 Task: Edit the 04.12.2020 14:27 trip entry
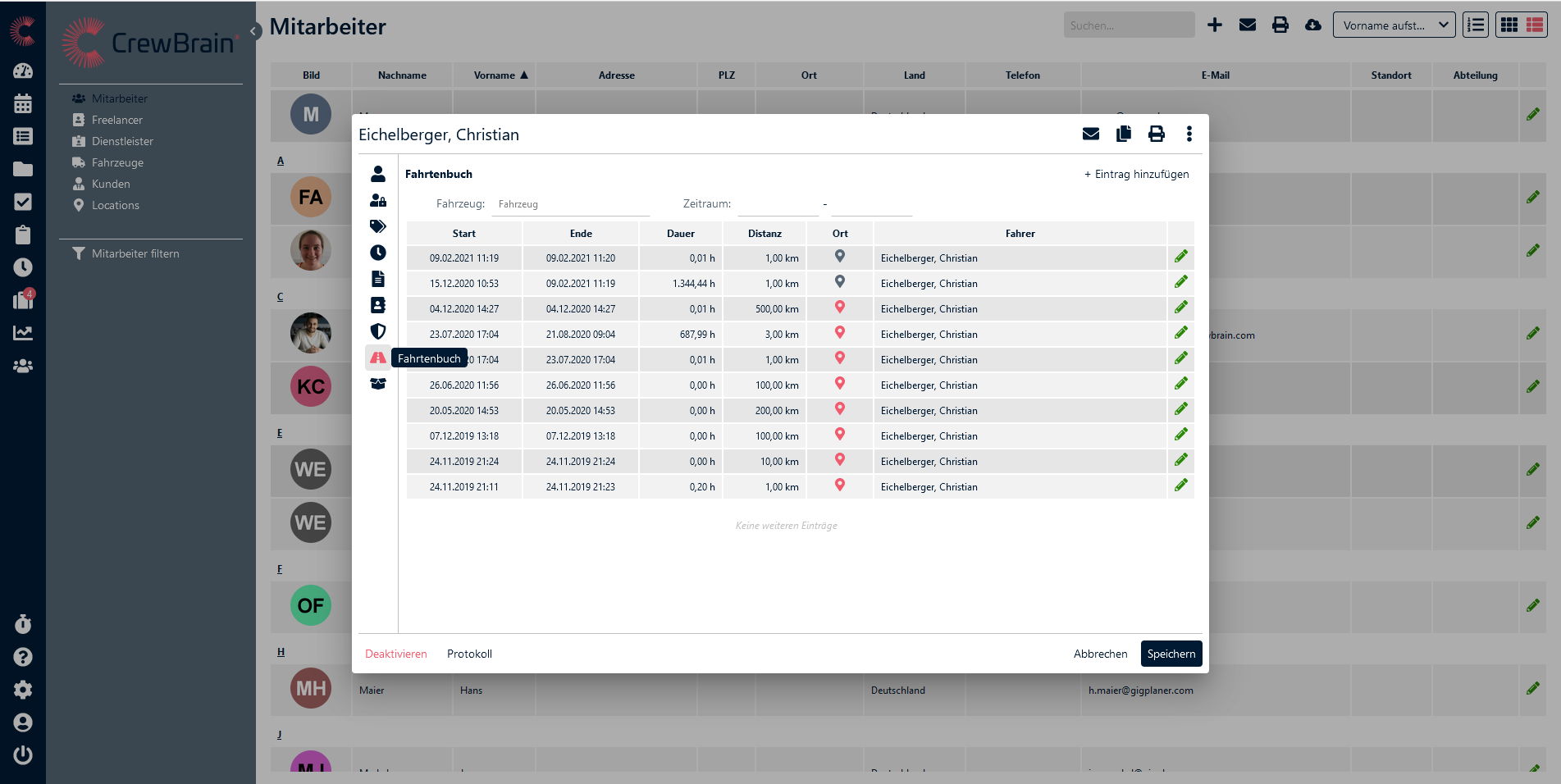(1180, 308)
